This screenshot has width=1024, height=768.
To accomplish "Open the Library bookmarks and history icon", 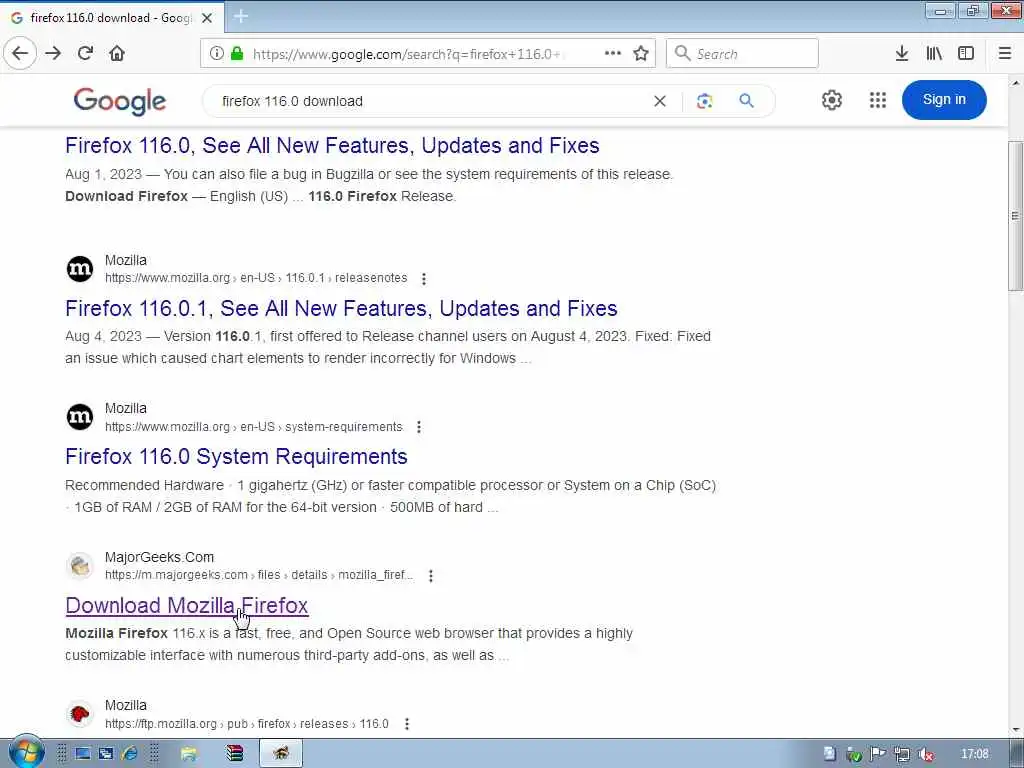I will coord(934,54).
